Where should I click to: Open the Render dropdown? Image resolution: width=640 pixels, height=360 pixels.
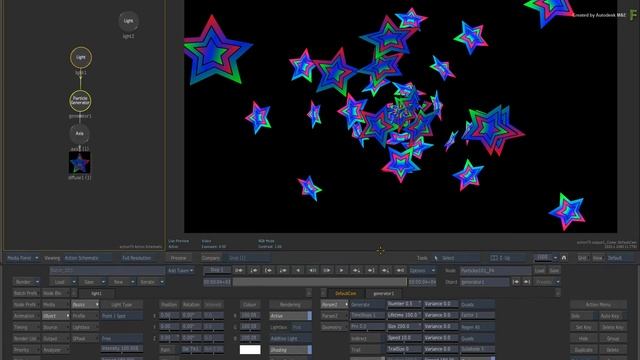pos(26,282)
